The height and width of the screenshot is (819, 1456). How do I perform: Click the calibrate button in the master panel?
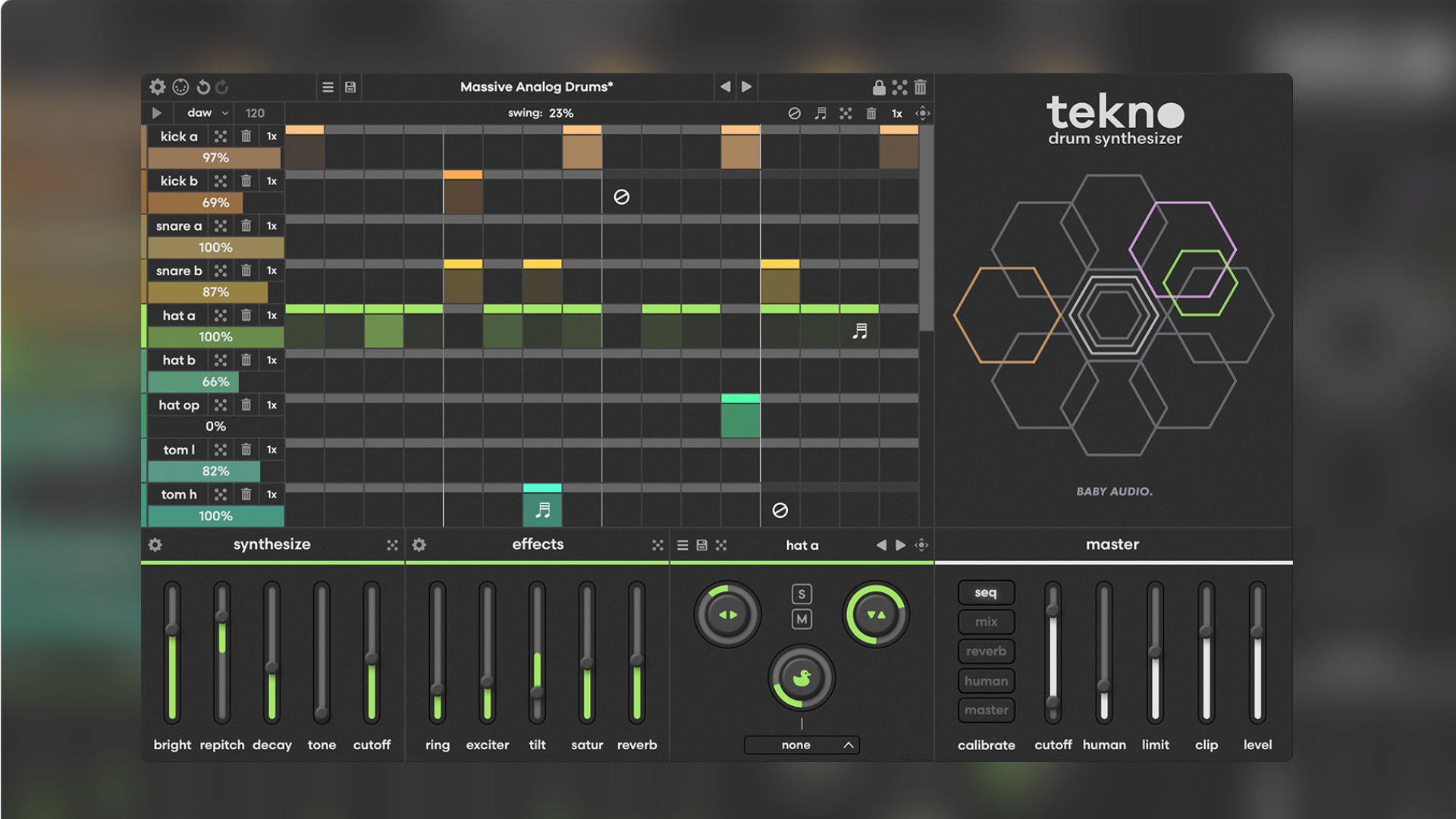pyautogui.click(x=986, y=745)
